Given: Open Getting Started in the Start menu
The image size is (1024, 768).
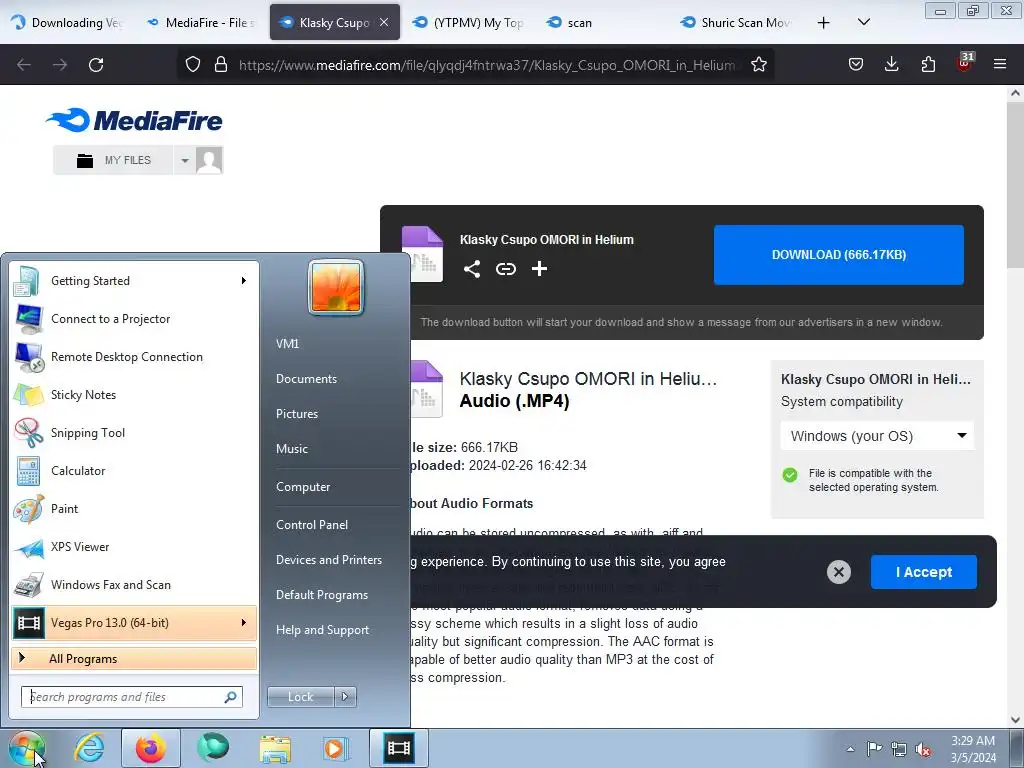Looking at the screenshot, I should coord(134,281).
